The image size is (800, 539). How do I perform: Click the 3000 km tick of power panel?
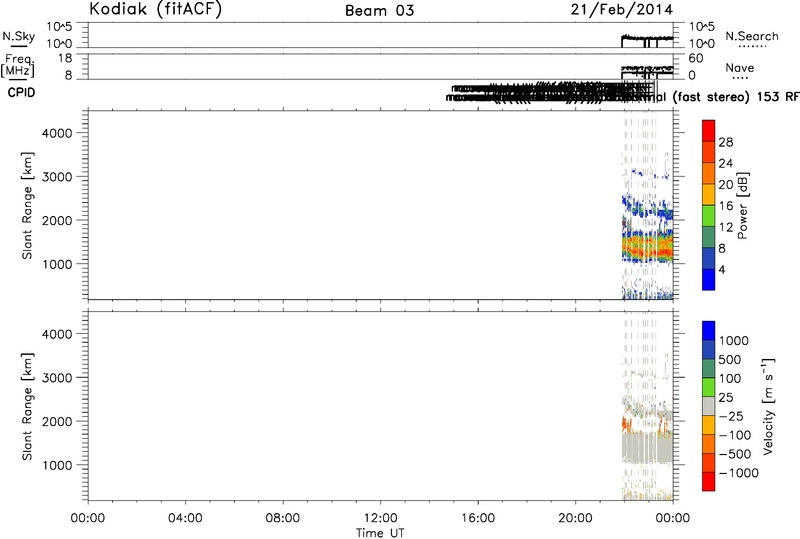tap(56, 177)
